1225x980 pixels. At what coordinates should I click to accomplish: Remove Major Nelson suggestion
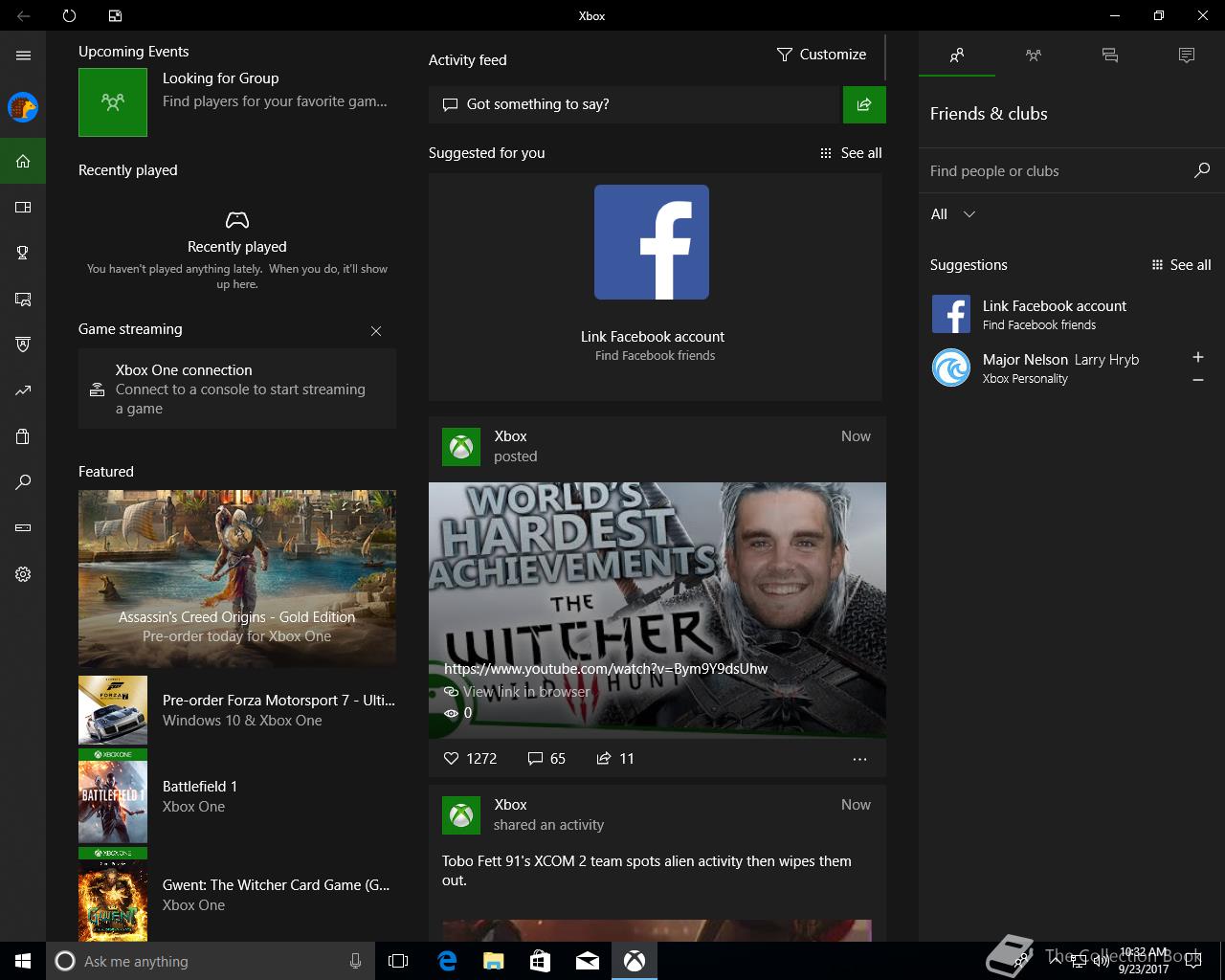(1197, 380)
